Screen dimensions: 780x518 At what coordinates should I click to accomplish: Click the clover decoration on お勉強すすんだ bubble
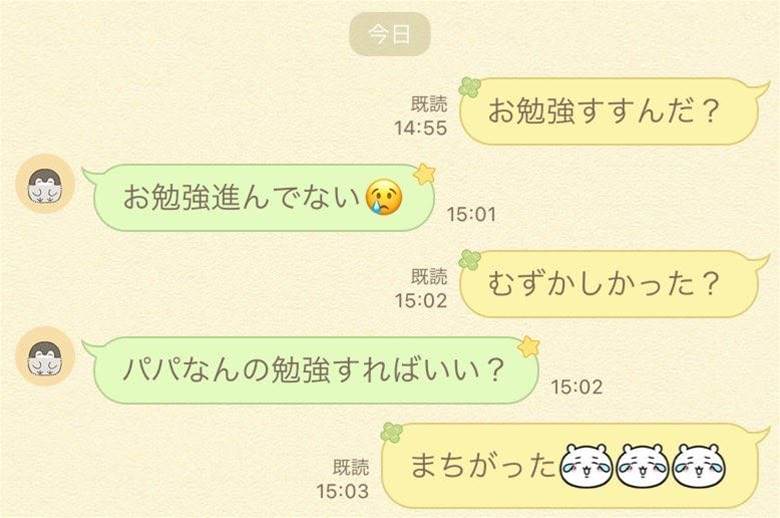click(x=470, y=88)
